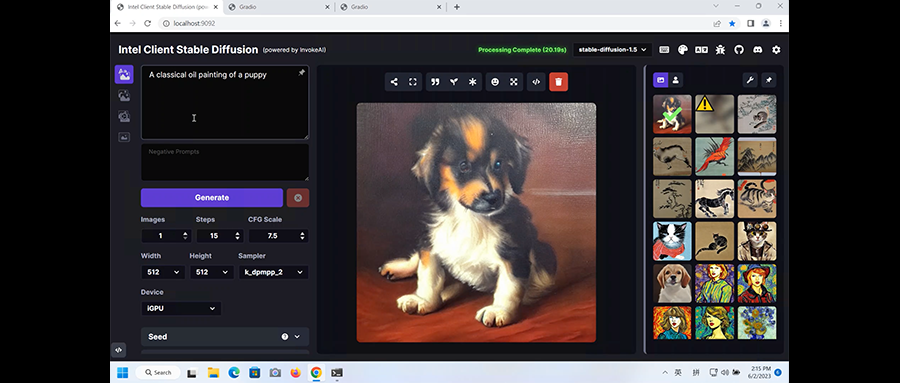900x383 pixels.
Task: Pin the gallery panel
Action: (x=769, y=80)
